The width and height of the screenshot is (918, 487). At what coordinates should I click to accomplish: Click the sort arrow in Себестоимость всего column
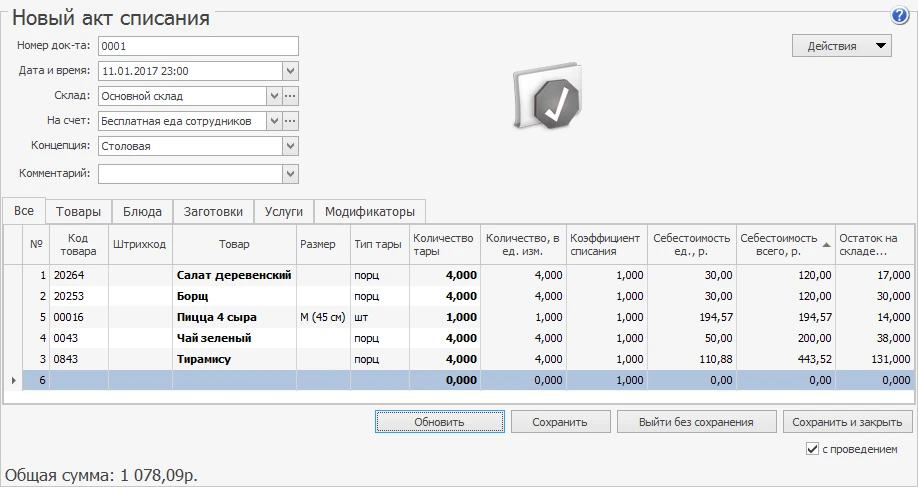coord(826,243)
